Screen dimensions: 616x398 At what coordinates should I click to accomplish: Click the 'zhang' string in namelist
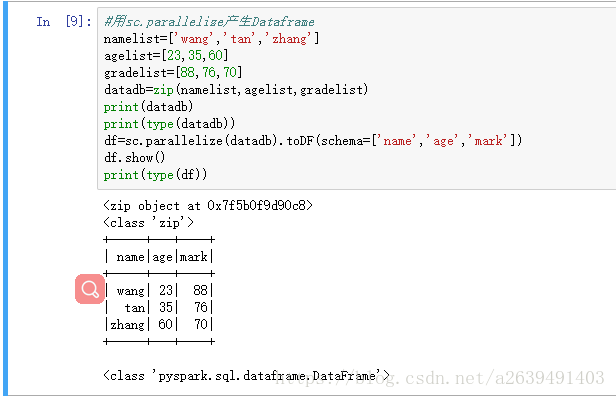pos(288,39)
